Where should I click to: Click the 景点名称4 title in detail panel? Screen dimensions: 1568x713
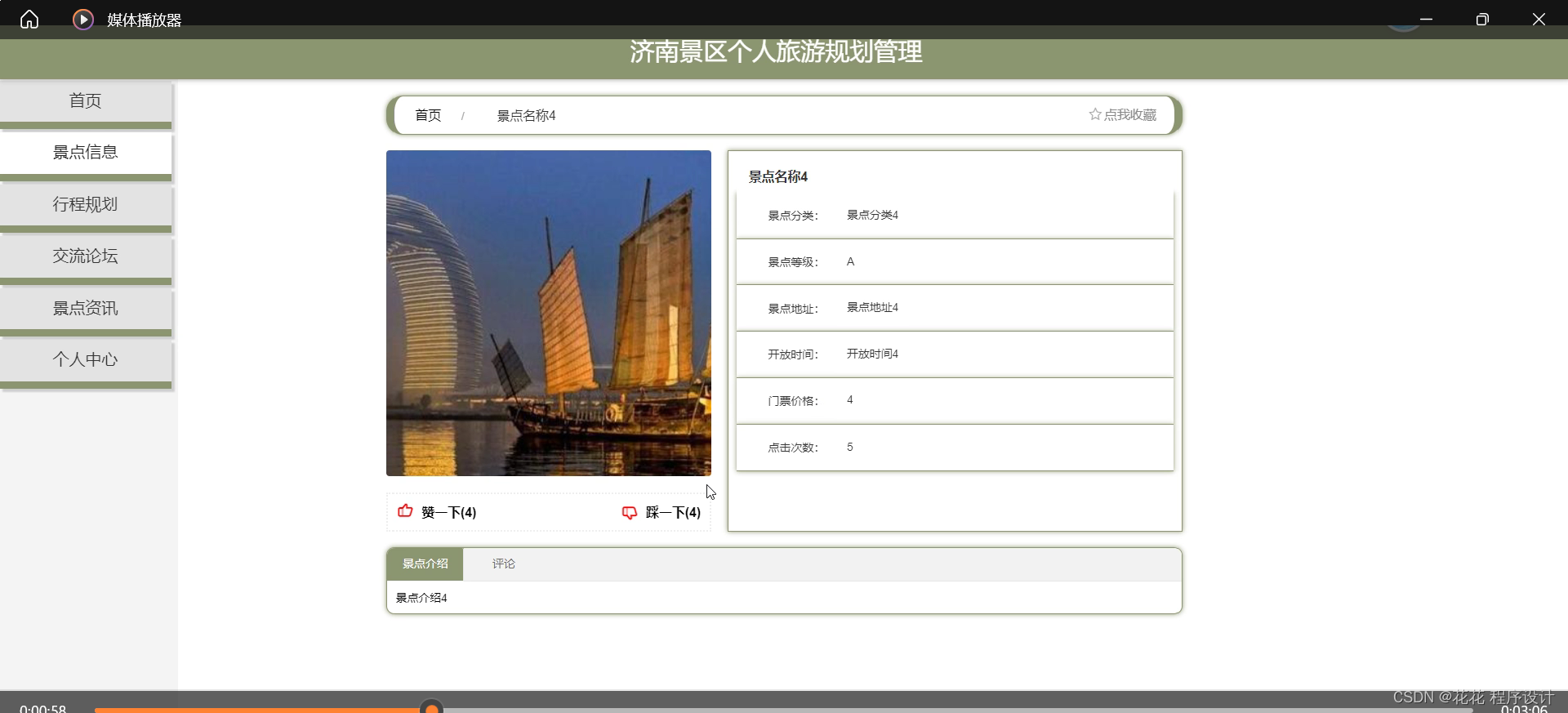click(x=778, y=176)
